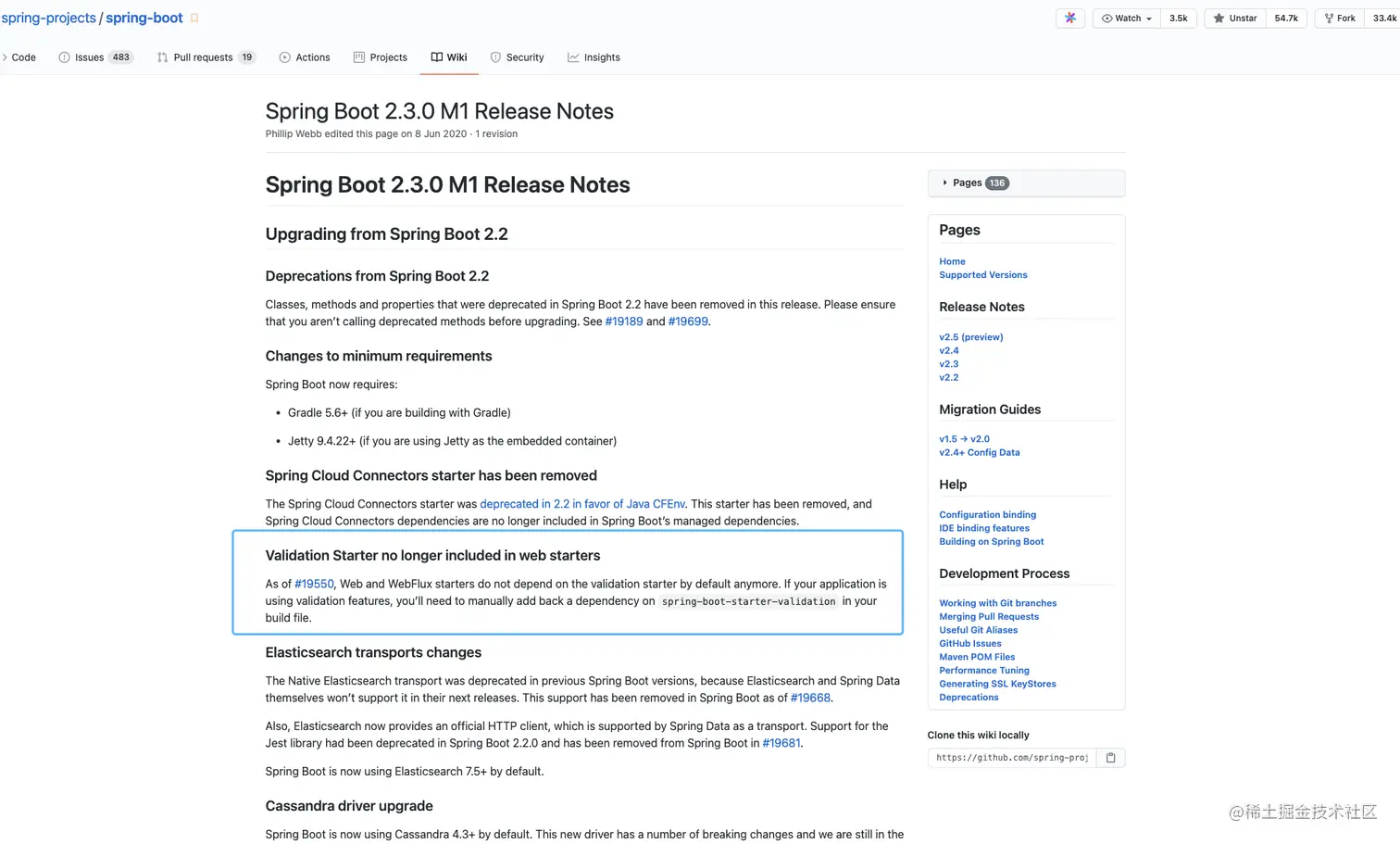This screenshot has height=844, width=1400.
Task: Click the 'Cassandra driver upgrade' heading
Action: coord(349,806)
